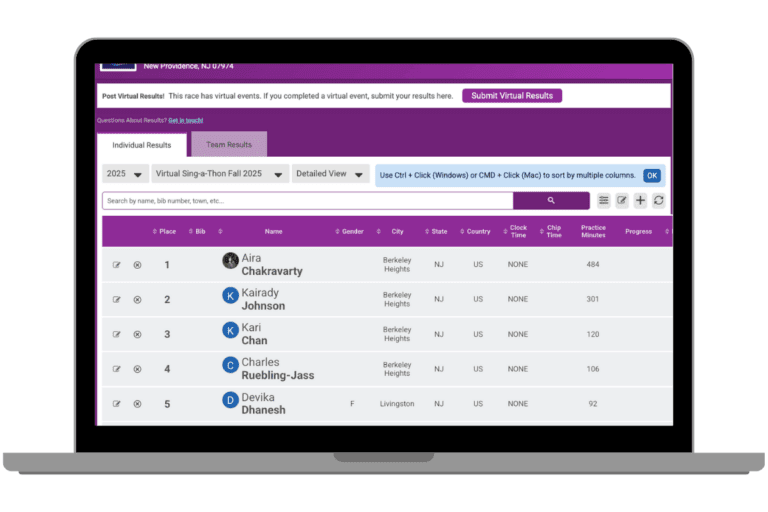Delete Kairady Johnson's result with the circled X
The width and height of the screenshot is (768, 512).
(x=138, y=300)
